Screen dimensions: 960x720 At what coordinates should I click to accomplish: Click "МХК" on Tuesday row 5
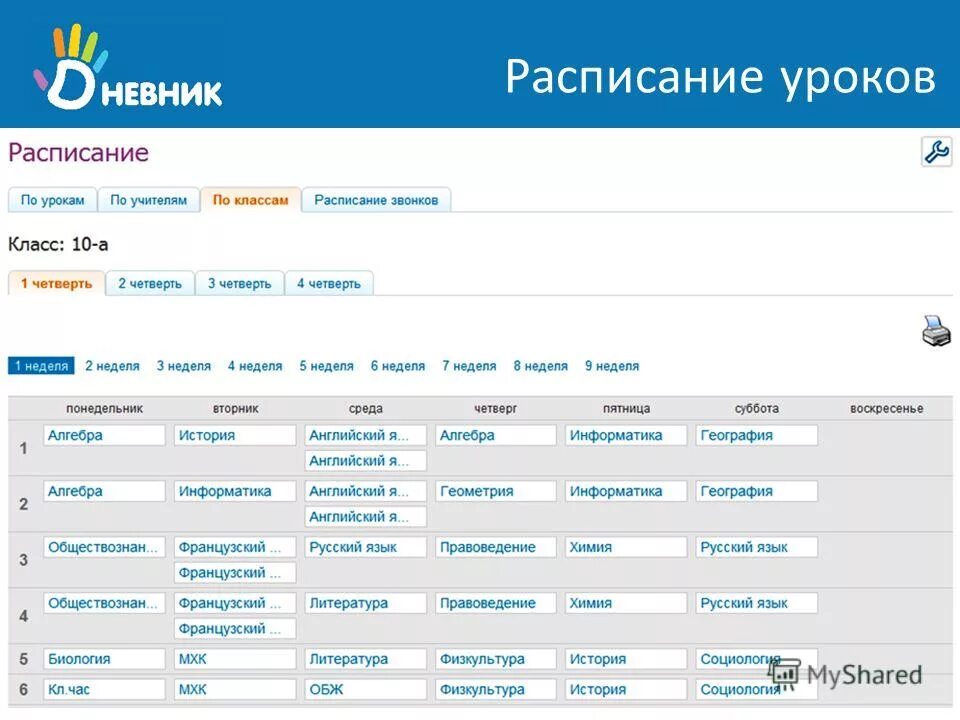(234, 659)
